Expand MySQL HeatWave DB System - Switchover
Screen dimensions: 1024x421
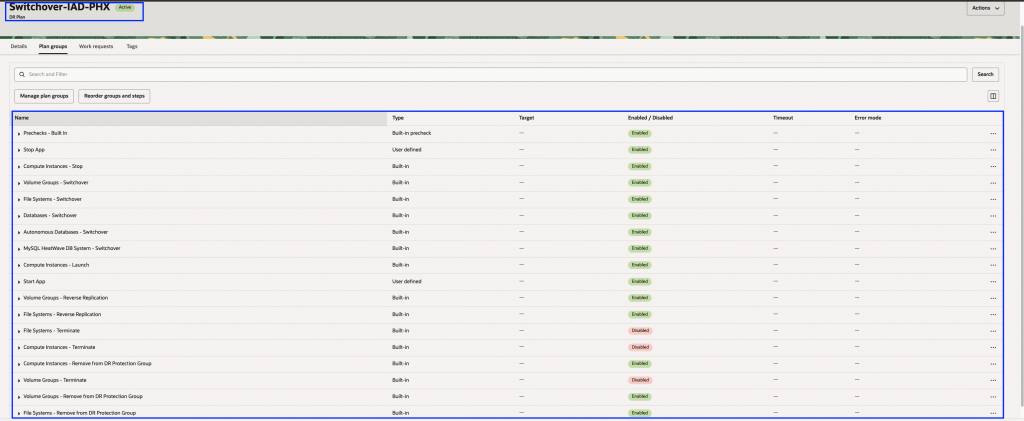tap(19, 249)
